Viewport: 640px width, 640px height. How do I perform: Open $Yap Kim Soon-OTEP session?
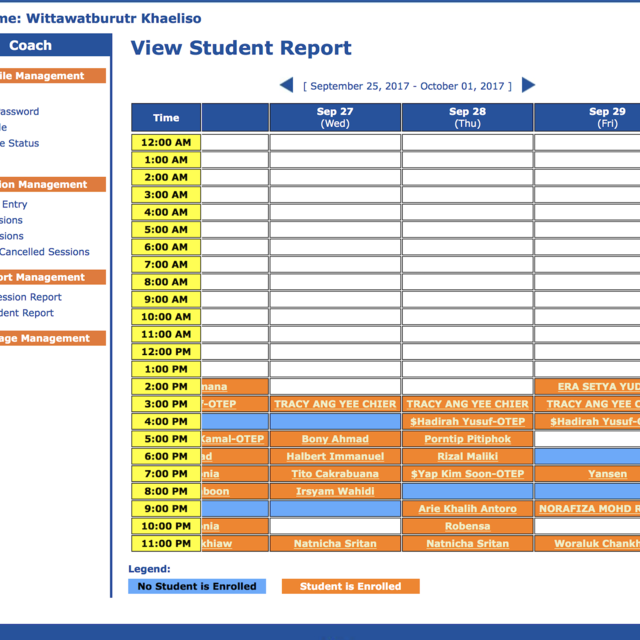pyautogui.click(x=467, y=474)
